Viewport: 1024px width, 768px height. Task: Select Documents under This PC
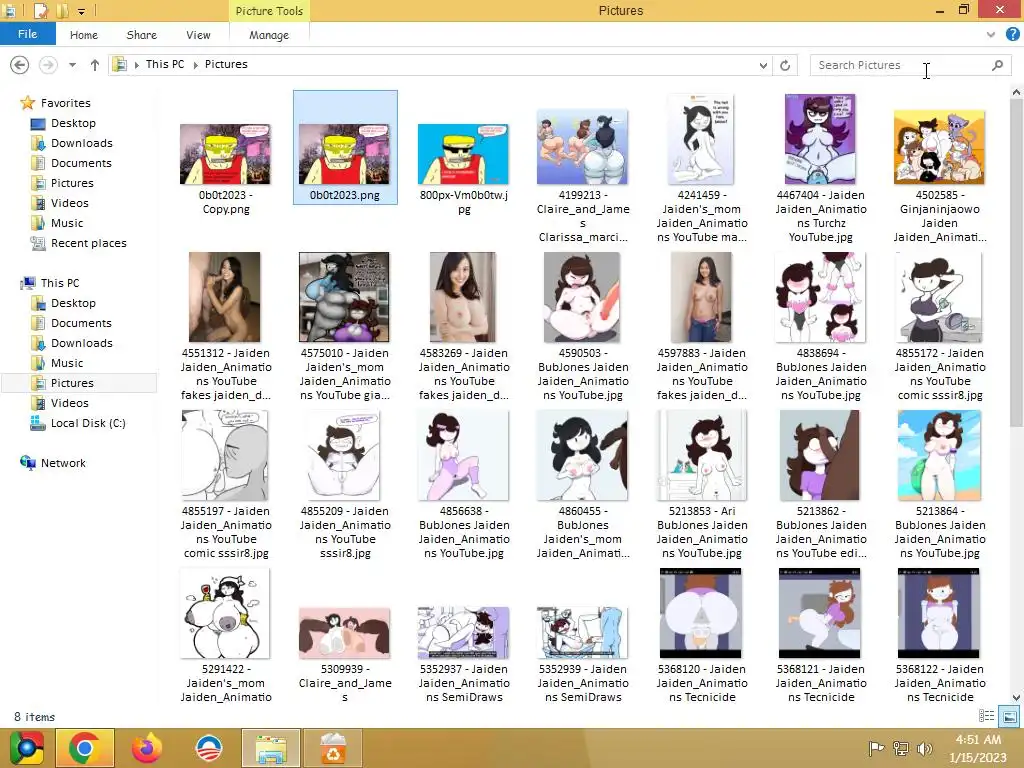tap(81, 323)
